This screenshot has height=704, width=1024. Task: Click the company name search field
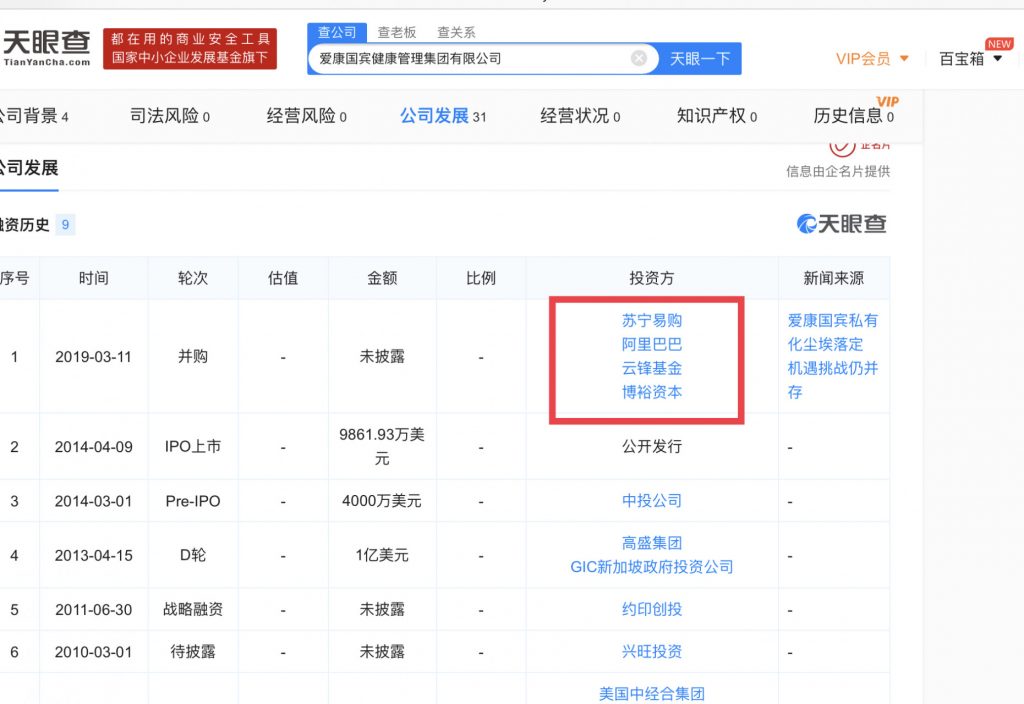tap(470, 59)
